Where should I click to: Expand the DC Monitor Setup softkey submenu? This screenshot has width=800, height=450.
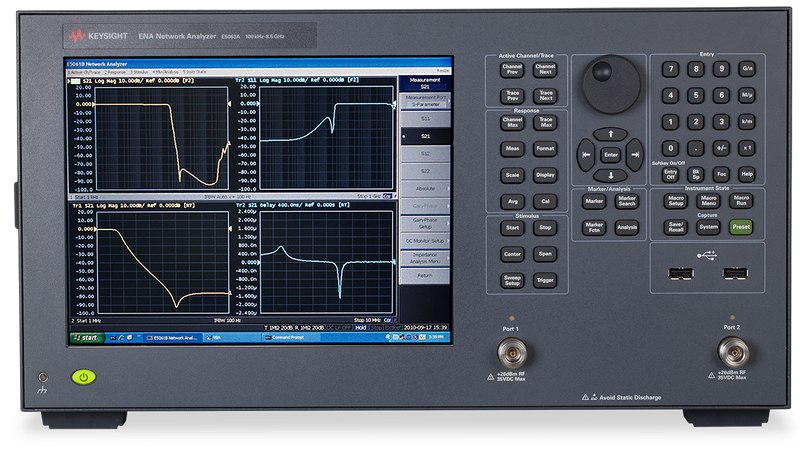425,241
